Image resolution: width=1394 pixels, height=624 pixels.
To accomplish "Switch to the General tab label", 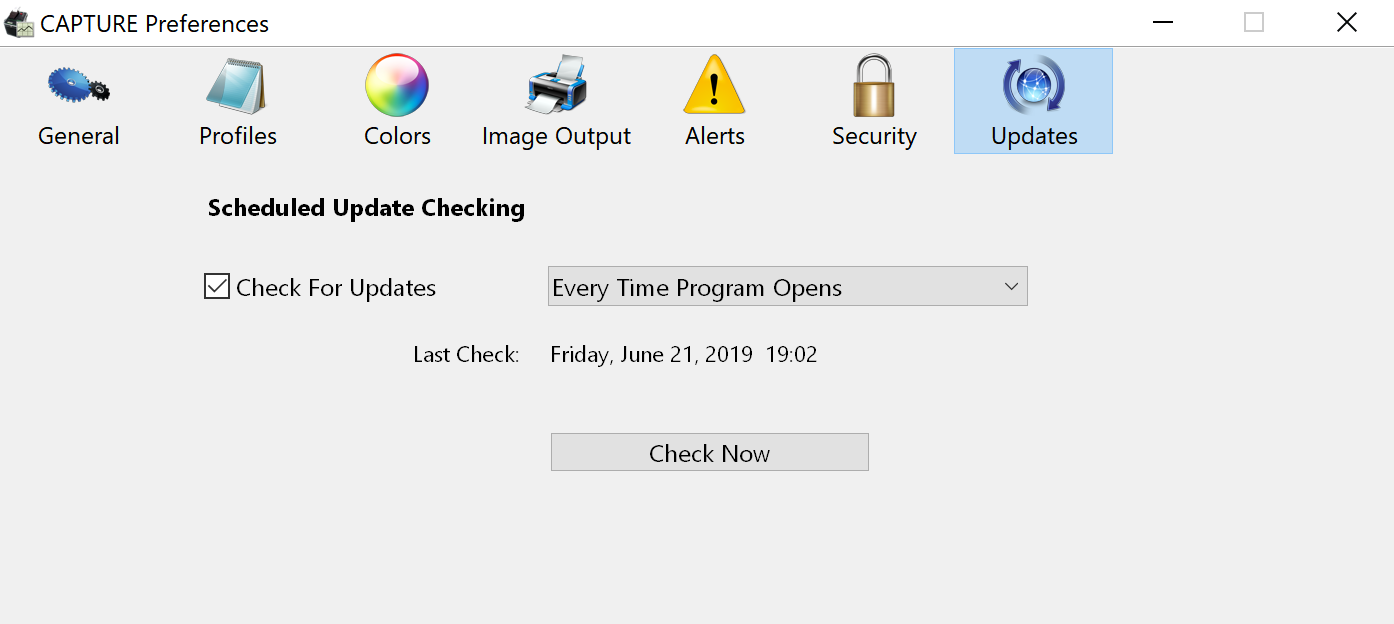I will coord(78,136).
